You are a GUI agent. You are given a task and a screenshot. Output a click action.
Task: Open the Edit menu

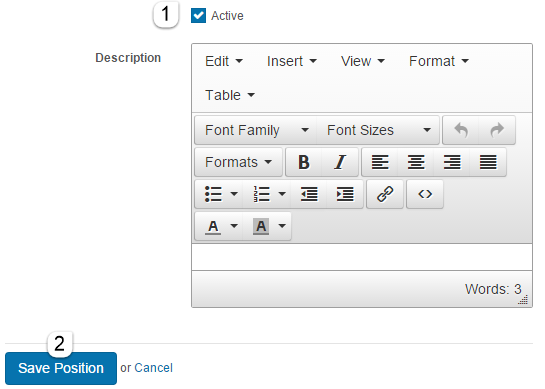point(223,62)
